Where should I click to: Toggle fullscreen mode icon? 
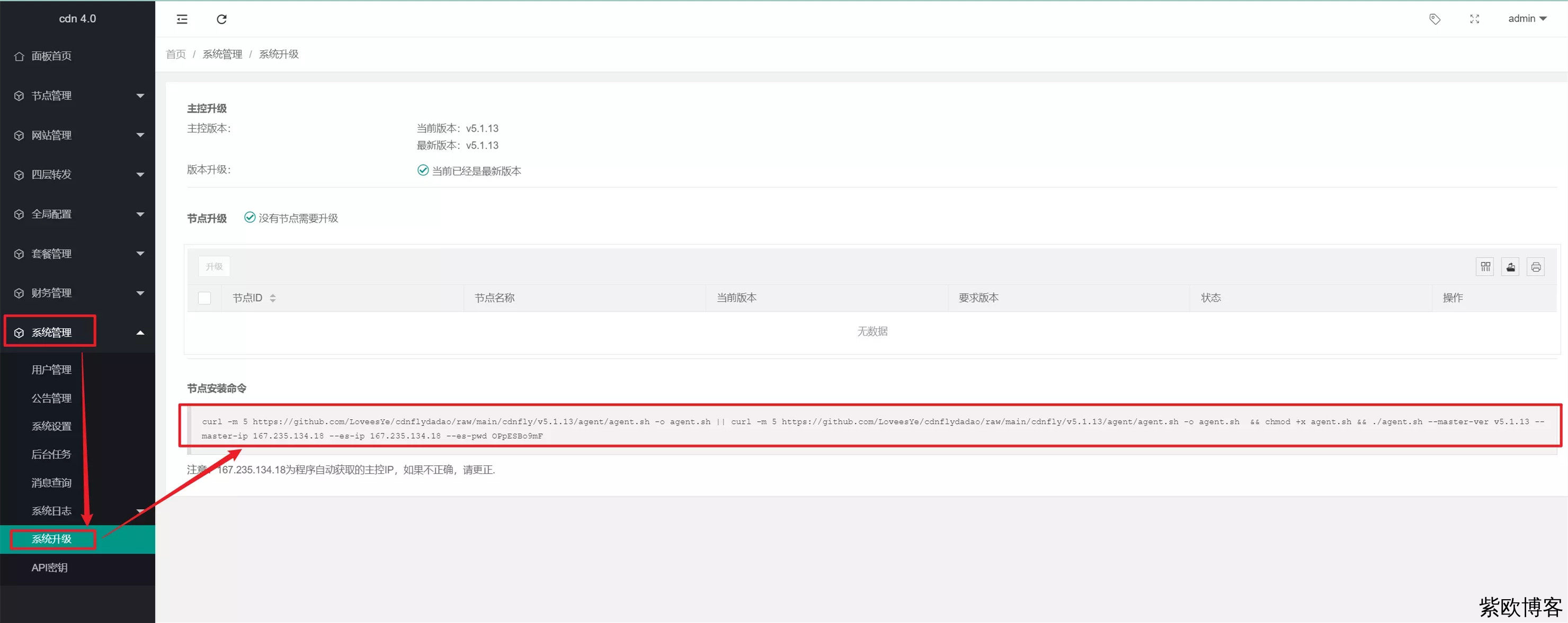(x=1474, y=20)
